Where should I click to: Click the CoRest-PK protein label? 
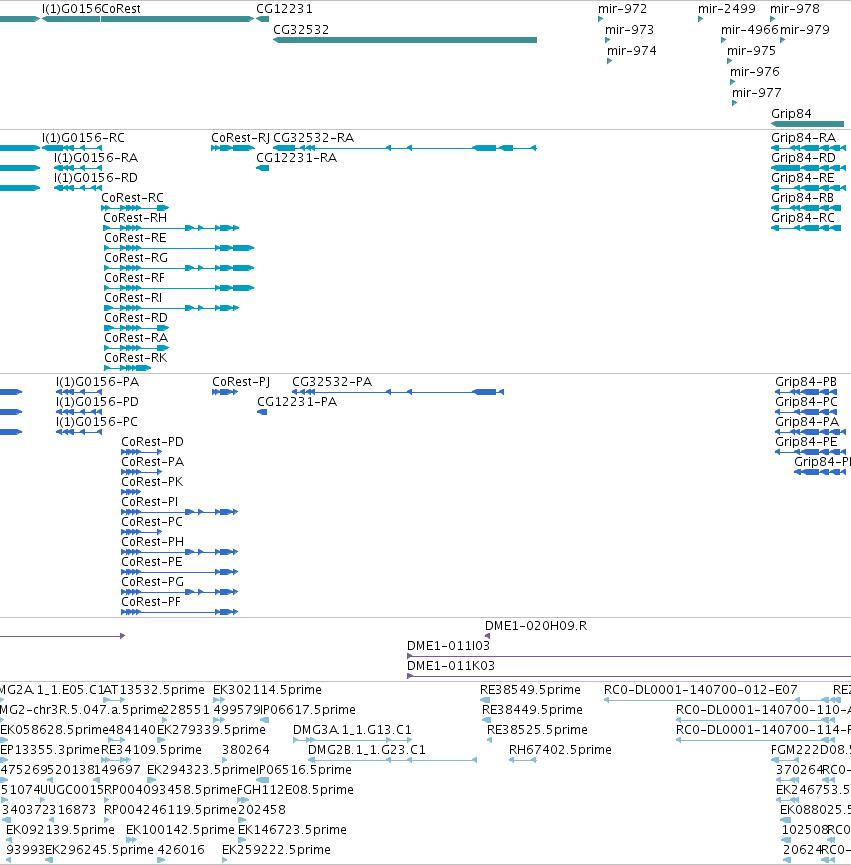pos(152,482)
